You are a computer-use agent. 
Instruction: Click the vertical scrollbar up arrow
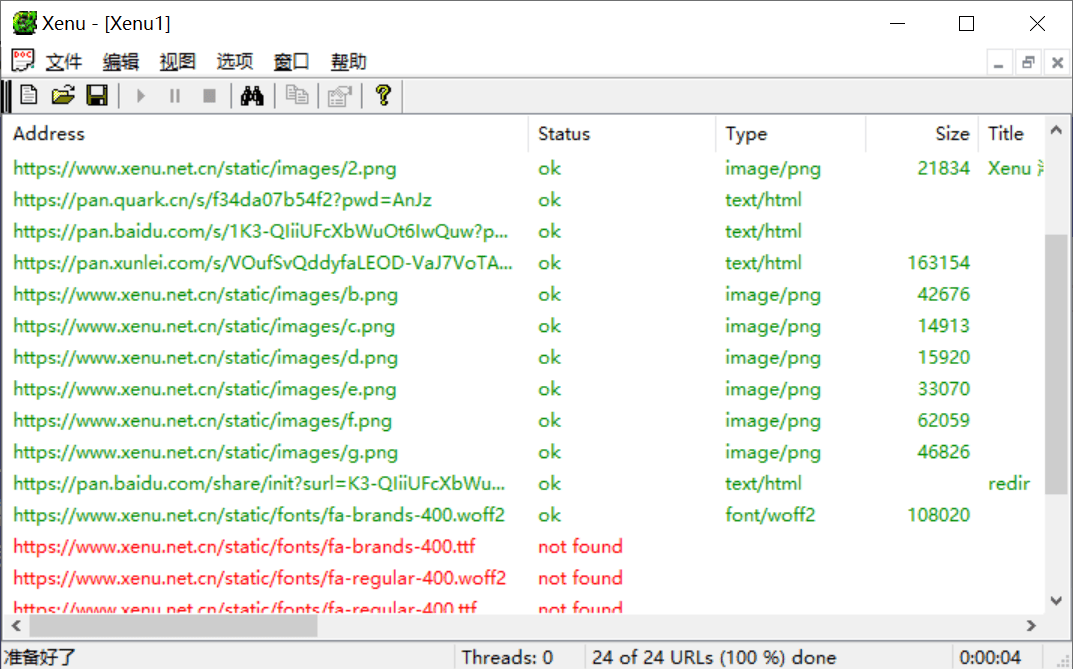[x=1056, y=130]
